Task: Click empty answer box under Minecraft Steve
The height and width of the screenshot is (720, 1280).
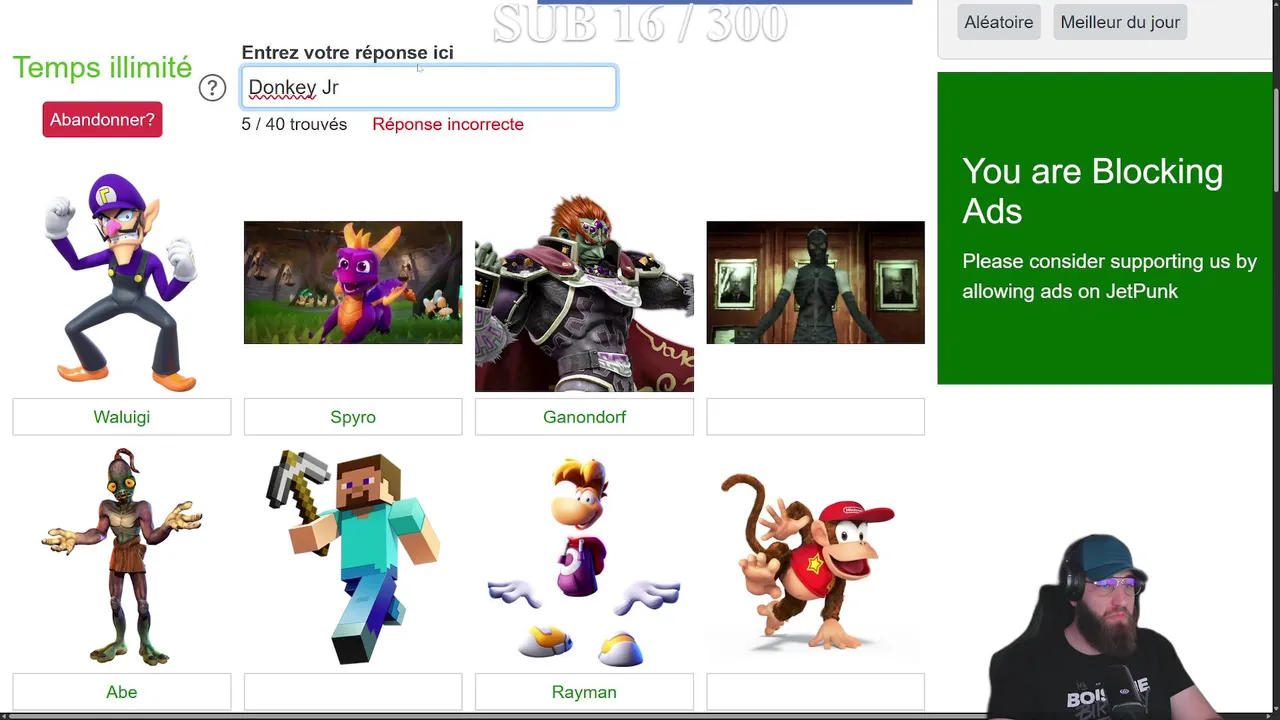Action: tap(353, 692)
